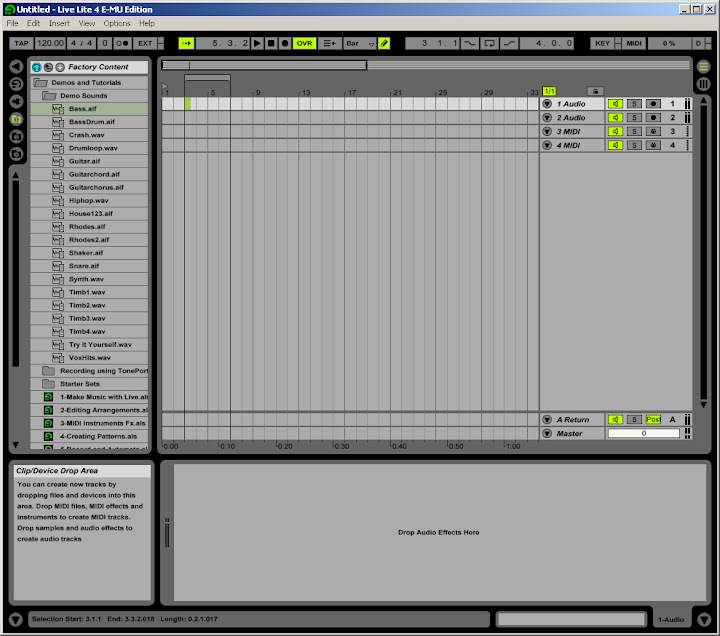Open the Insert menu
Viewport: 720px width, 636px height.
pyautogui.click(x=59, y=23)
